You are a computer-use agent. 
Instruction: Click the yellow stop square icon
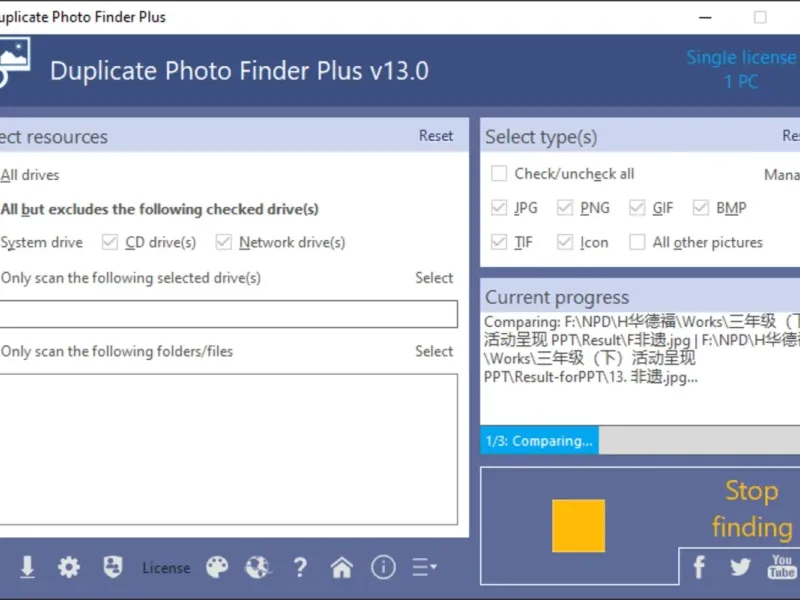(579, 526)
